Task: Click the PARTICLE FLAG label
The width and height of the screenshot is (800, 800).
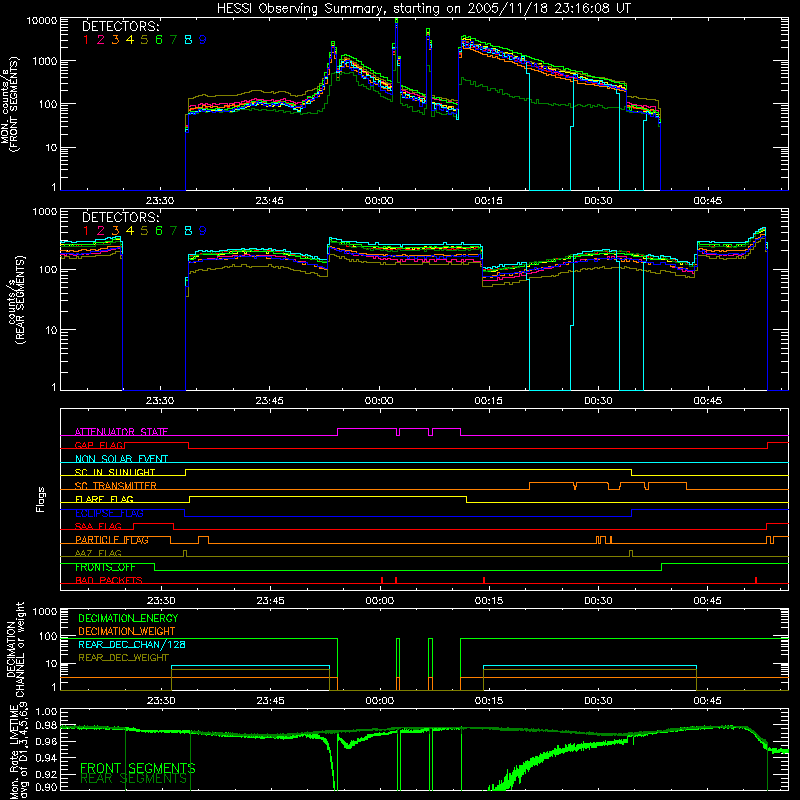Action: pos(112,540)
